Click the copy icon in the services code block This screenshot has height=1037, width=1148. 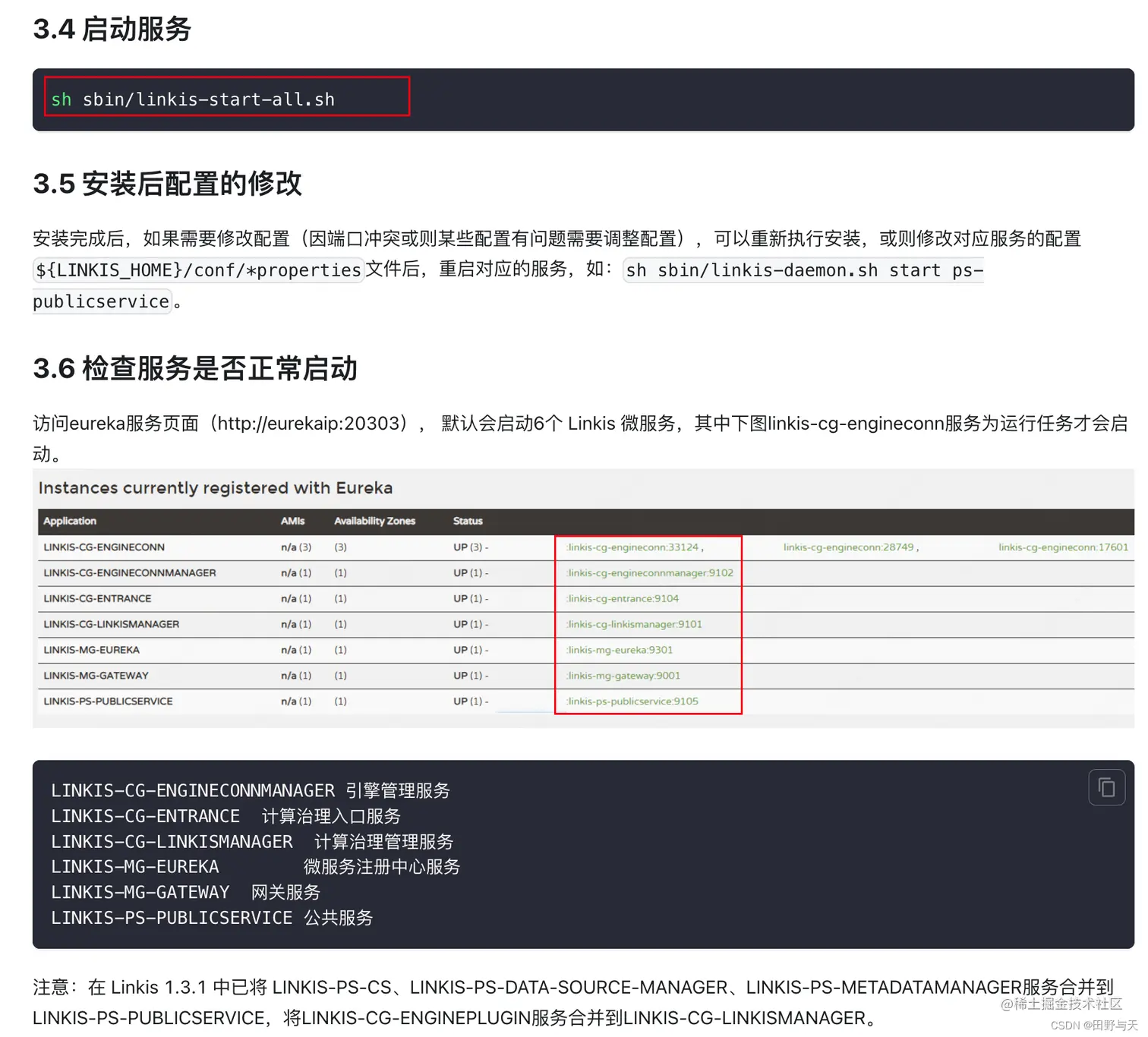coord(1106,787)
